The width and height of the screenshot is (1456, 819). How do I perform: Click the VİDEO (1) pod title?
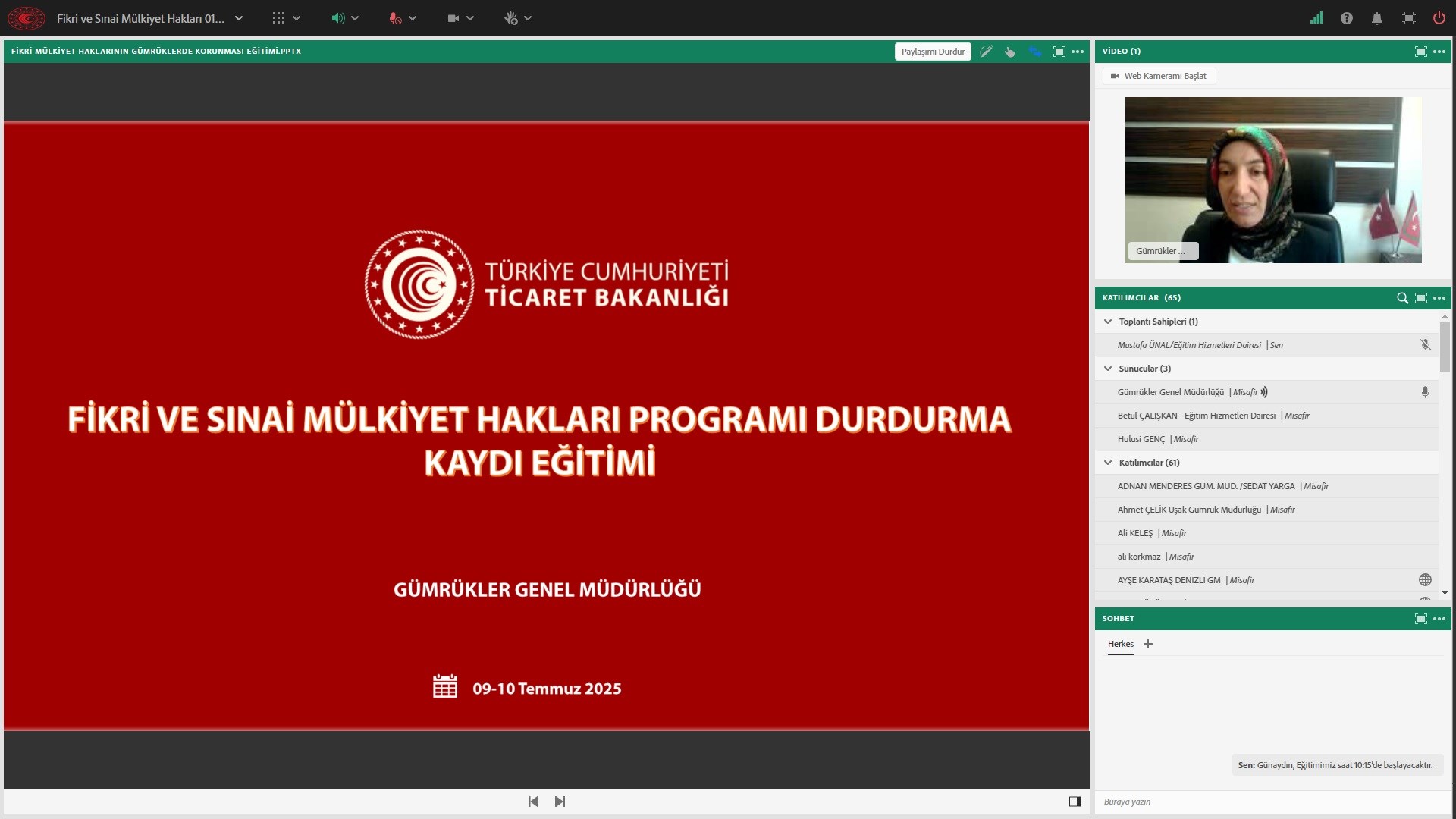pos(1122,52)
